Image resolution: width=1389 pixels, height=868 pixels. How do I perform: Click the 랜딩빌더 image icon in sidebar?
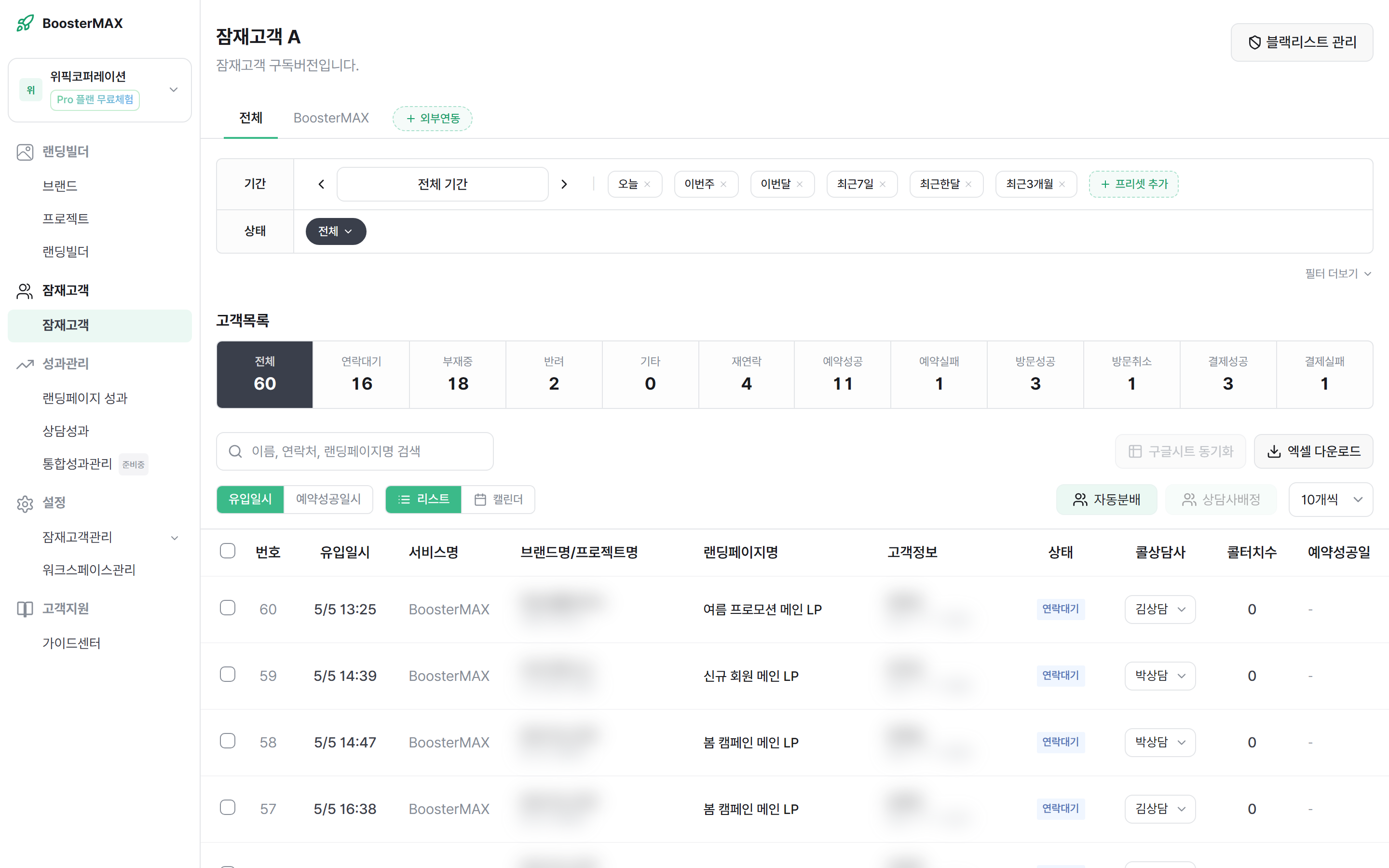(x=25, y=152)
